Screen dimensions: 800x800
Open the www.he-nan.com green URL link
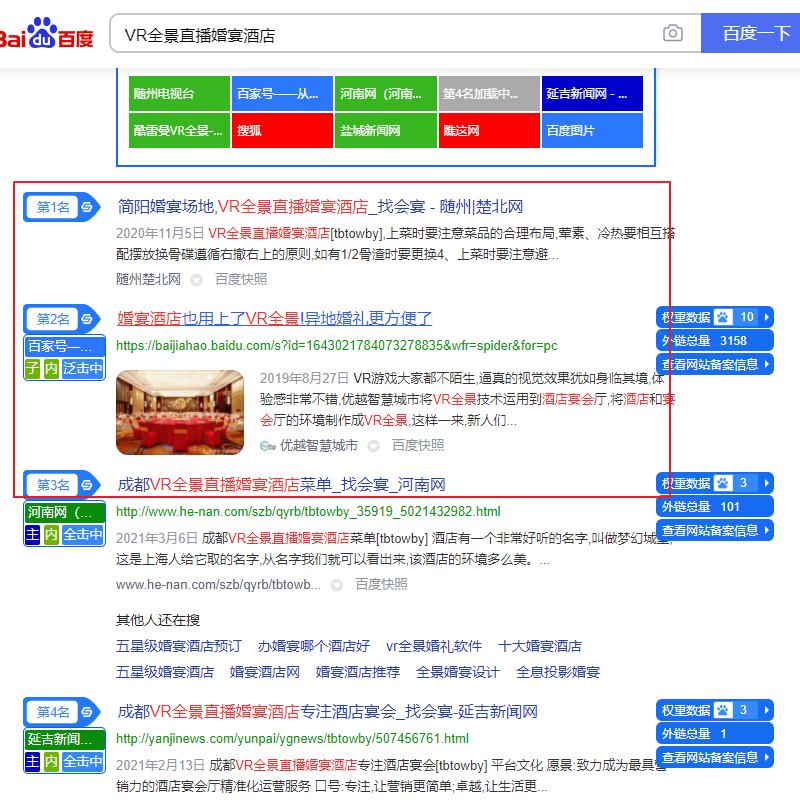tap(308, 511)
